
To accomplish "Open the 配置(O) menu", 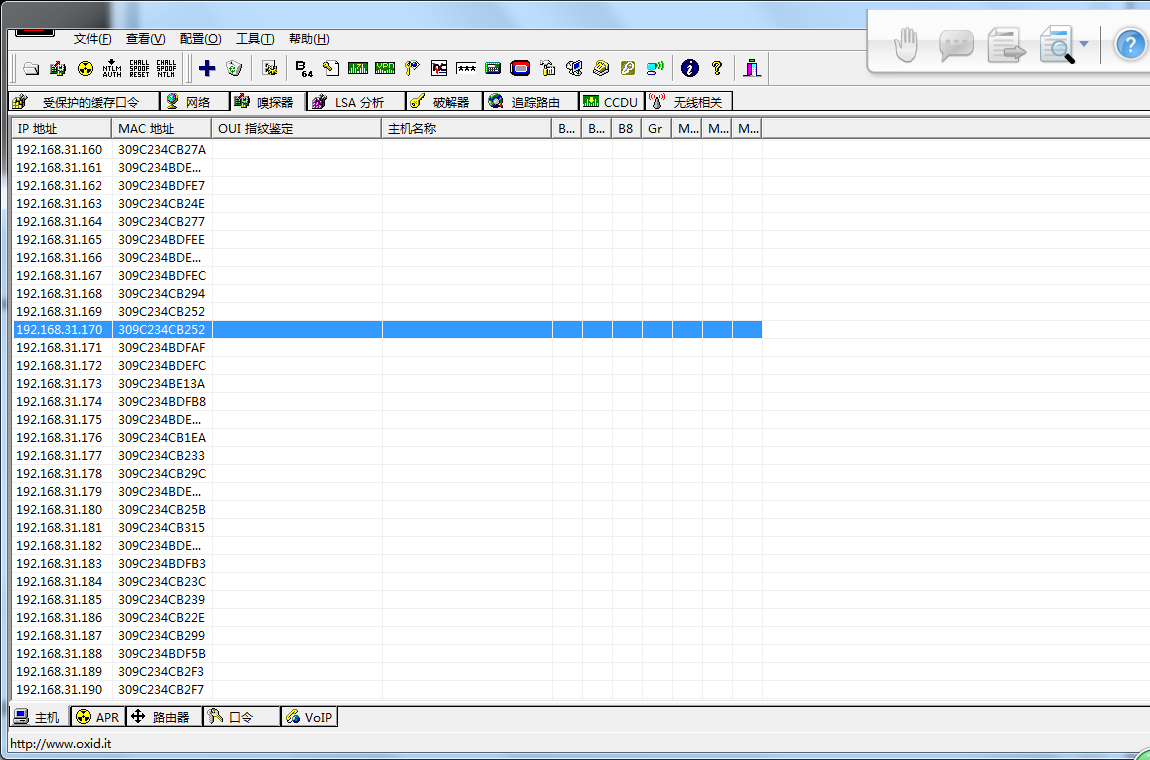I will [200, 39].
